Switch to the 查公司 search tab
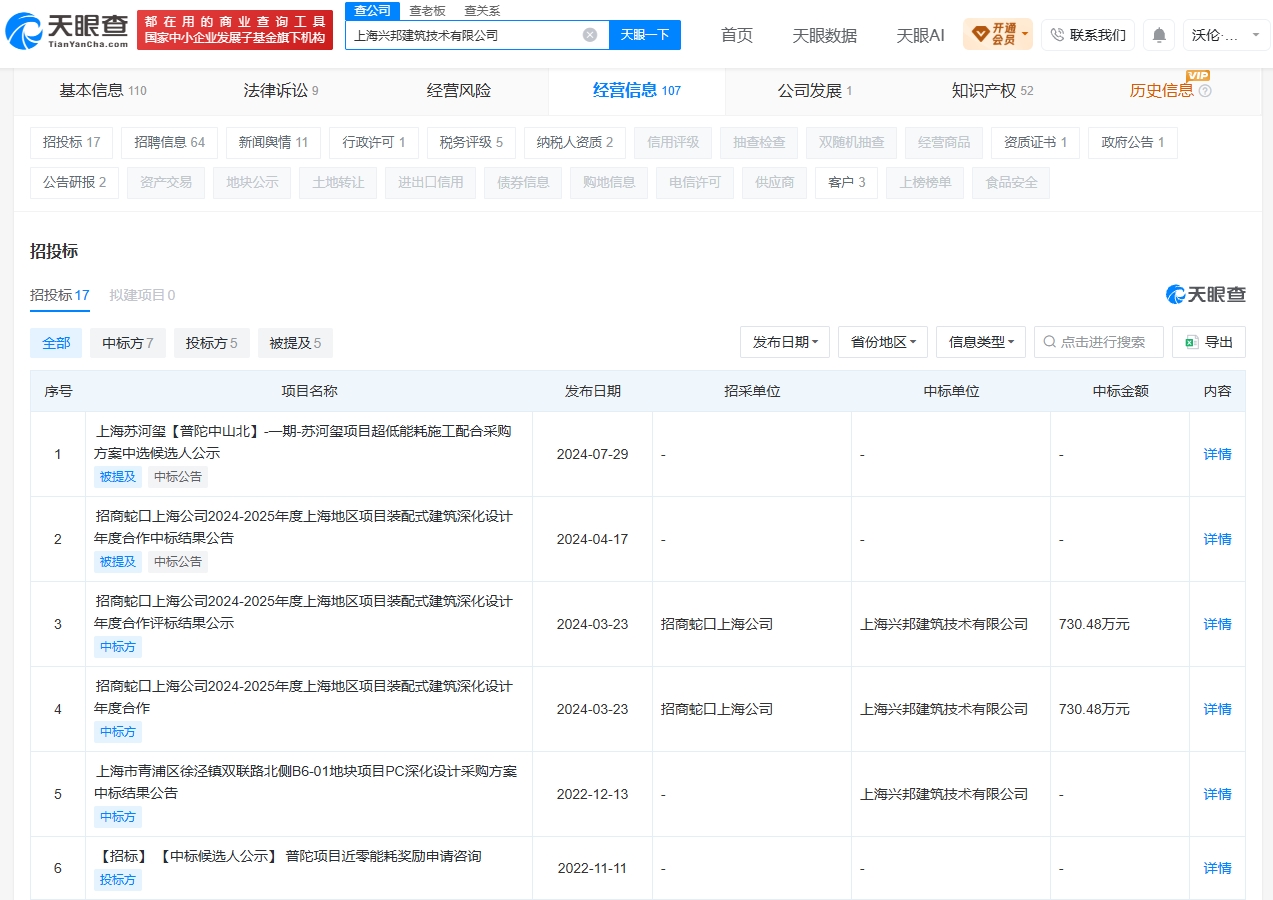 372,11
